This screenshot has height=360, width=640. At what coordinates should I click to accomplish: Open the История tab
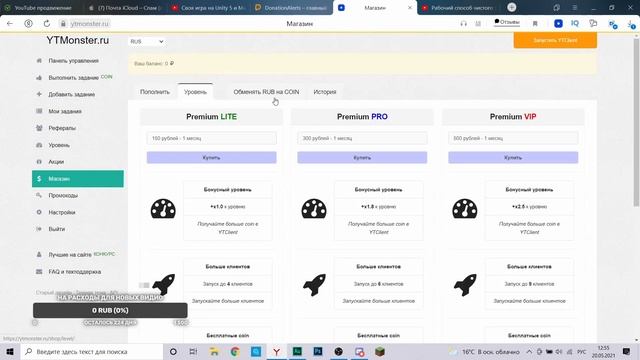[x=325, y=92]
